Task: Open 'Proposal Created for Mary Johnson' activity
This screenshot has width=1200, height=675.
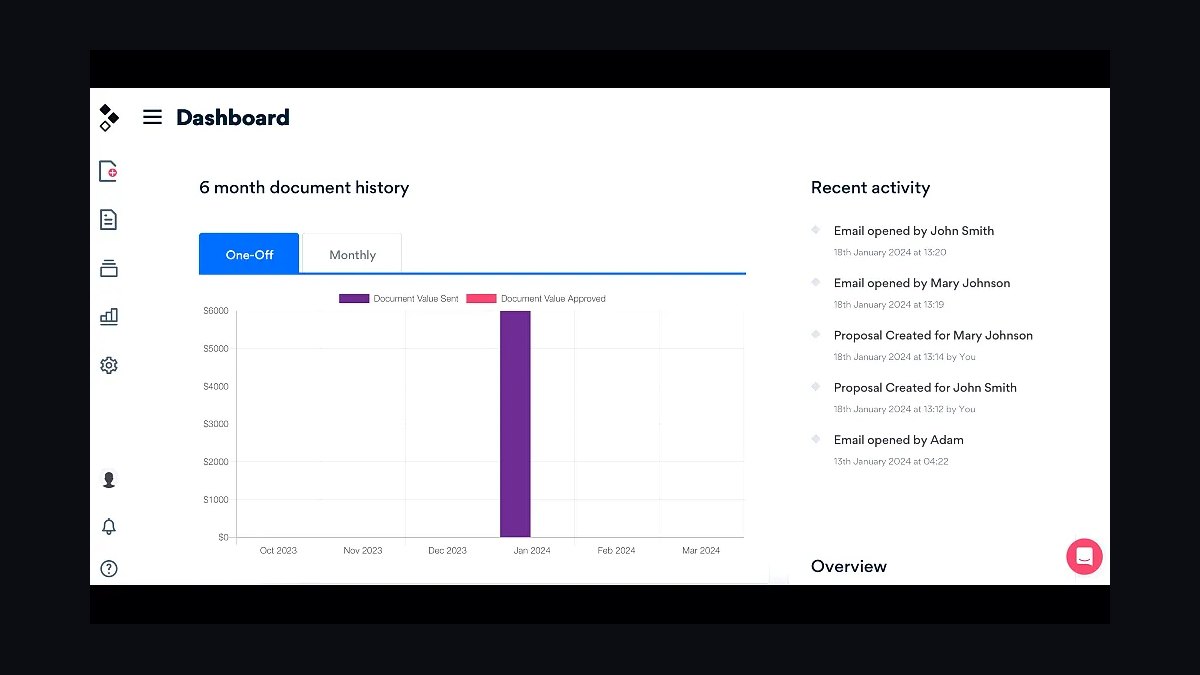Action: 933,335
